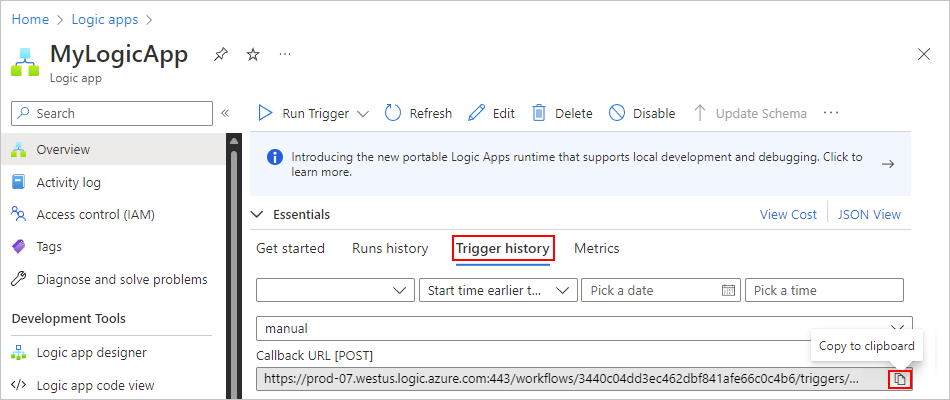Click the MyLogicApp logic app icon

pyautogui.click(x=25, y=61)
